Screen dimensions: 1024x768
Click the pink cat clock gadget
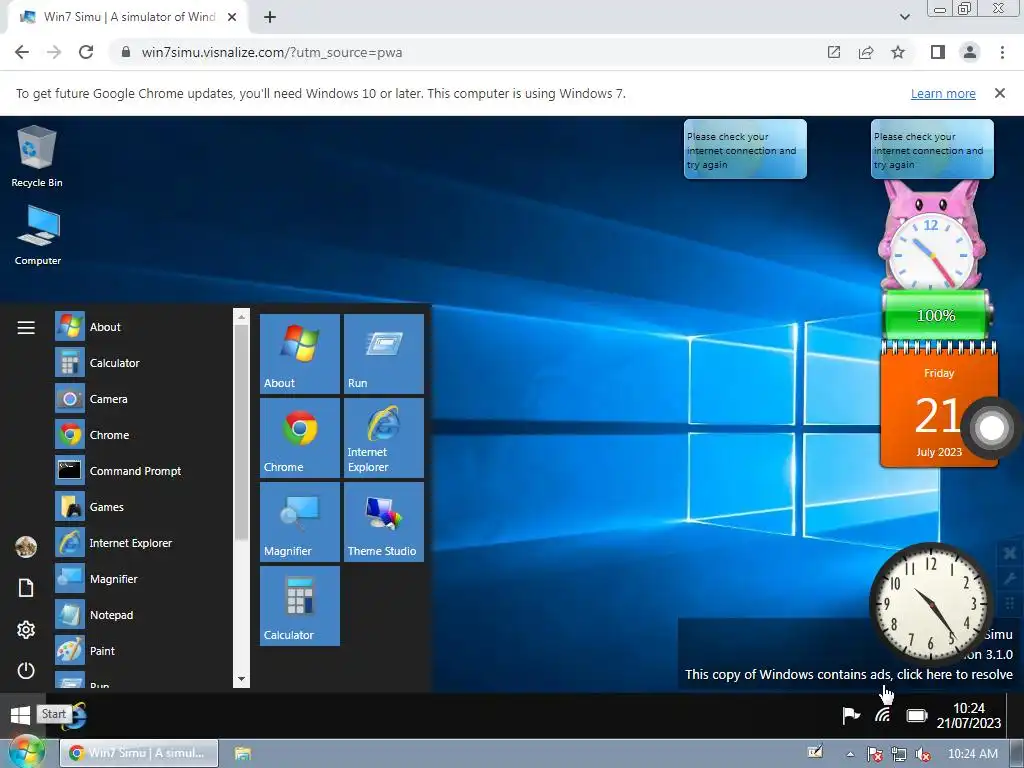[x=931, y=235]
